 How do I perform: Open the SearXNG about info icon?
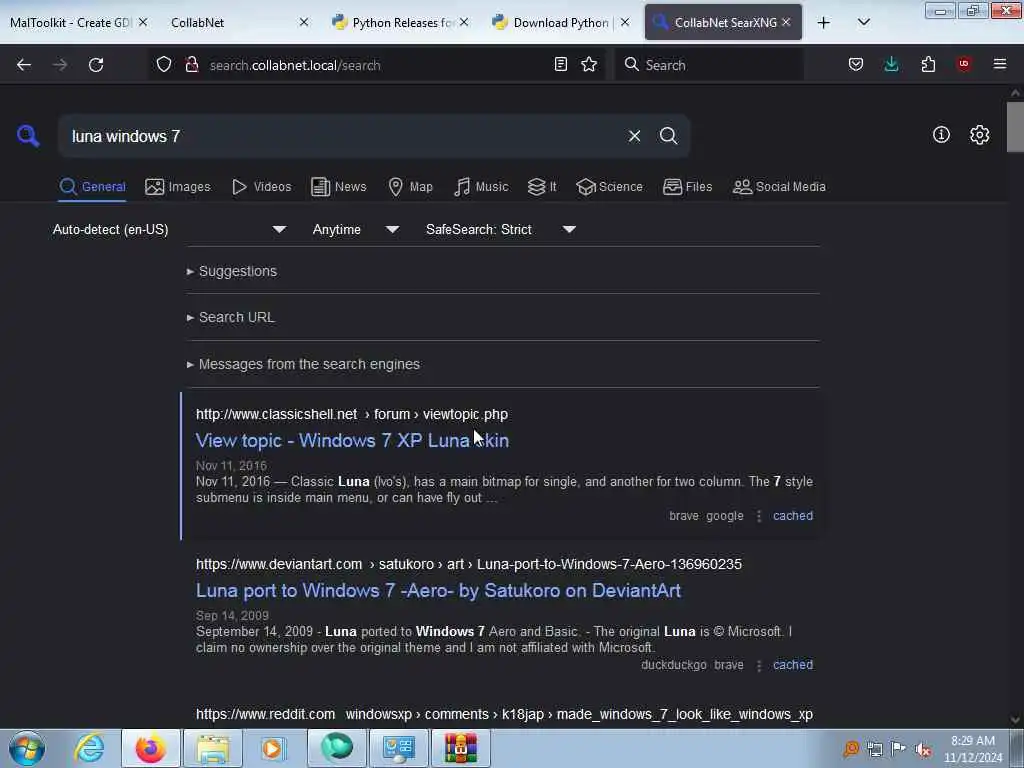(x=941, y=135)
